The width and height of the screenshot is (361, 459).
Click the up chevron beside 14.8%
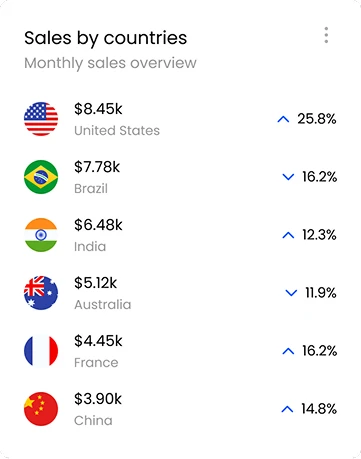pyautogui.click(x=287, y=409)
